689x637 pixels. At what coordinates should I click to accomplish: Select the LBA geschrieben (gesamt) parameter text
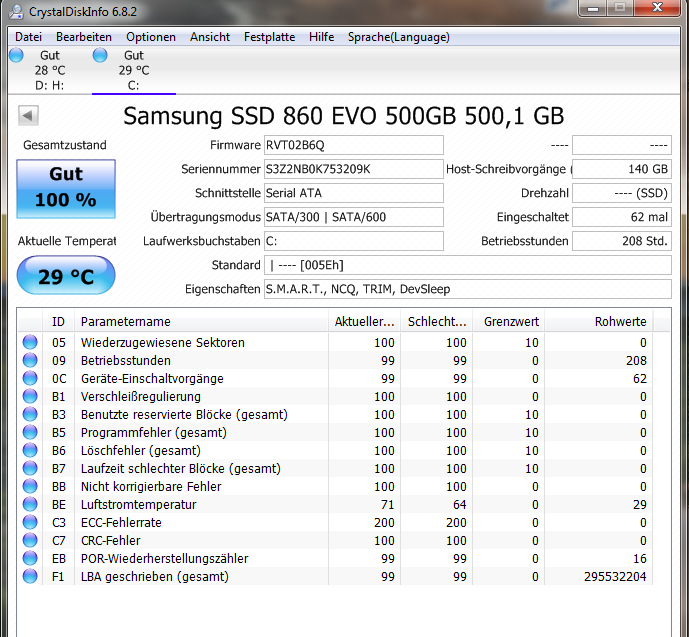pyautogui.click(x=155, y=576)
